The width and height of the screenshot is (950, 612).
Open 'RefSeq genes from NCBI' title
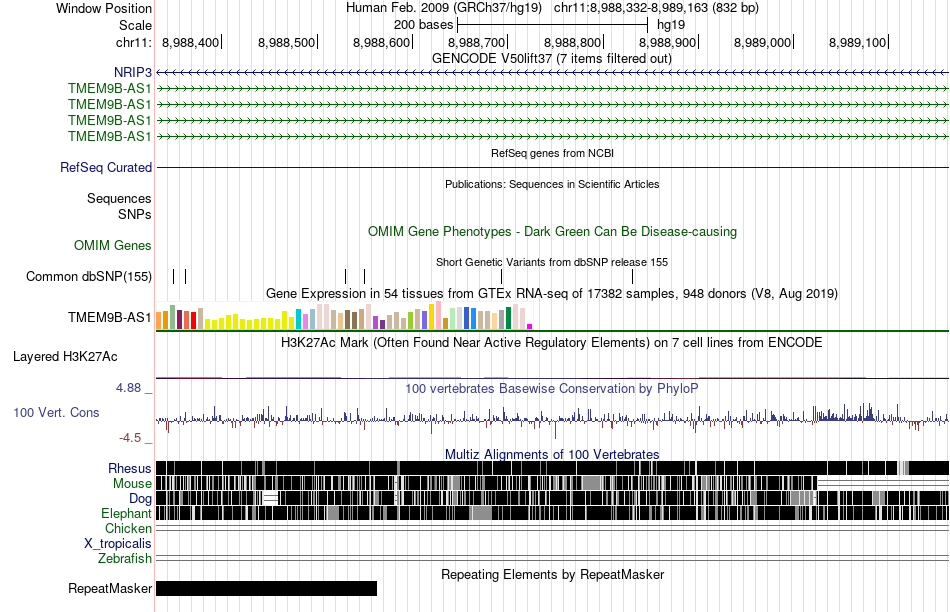point(553,153)
